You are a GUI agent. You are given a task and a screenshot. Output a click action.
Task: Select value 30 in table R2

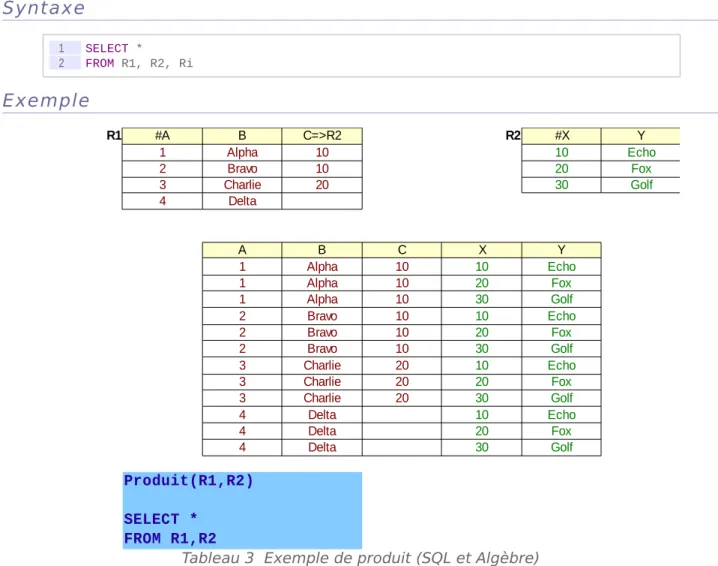(561, 185)
